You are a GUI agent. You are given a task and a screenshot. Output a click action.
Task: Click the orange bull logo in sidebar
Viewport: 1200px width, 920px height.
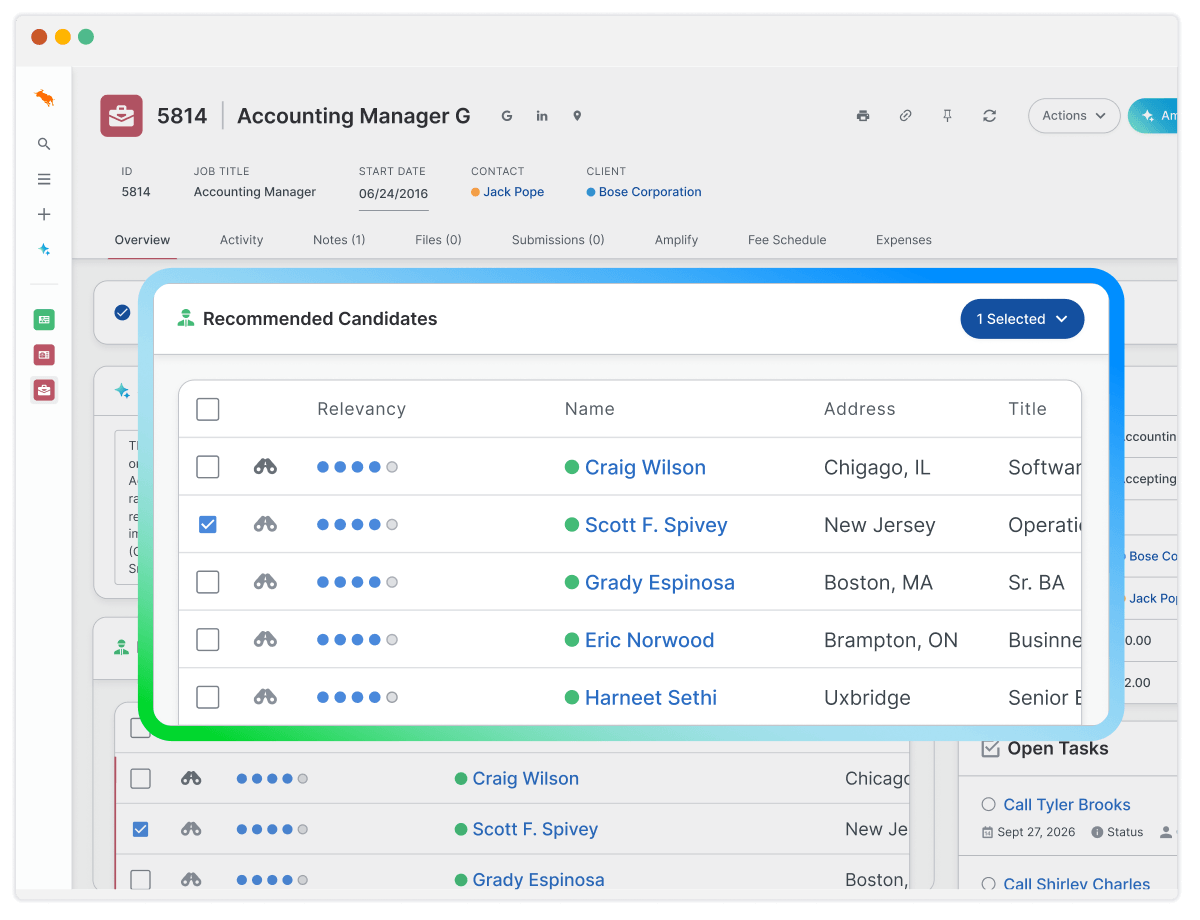click(44, 98)
